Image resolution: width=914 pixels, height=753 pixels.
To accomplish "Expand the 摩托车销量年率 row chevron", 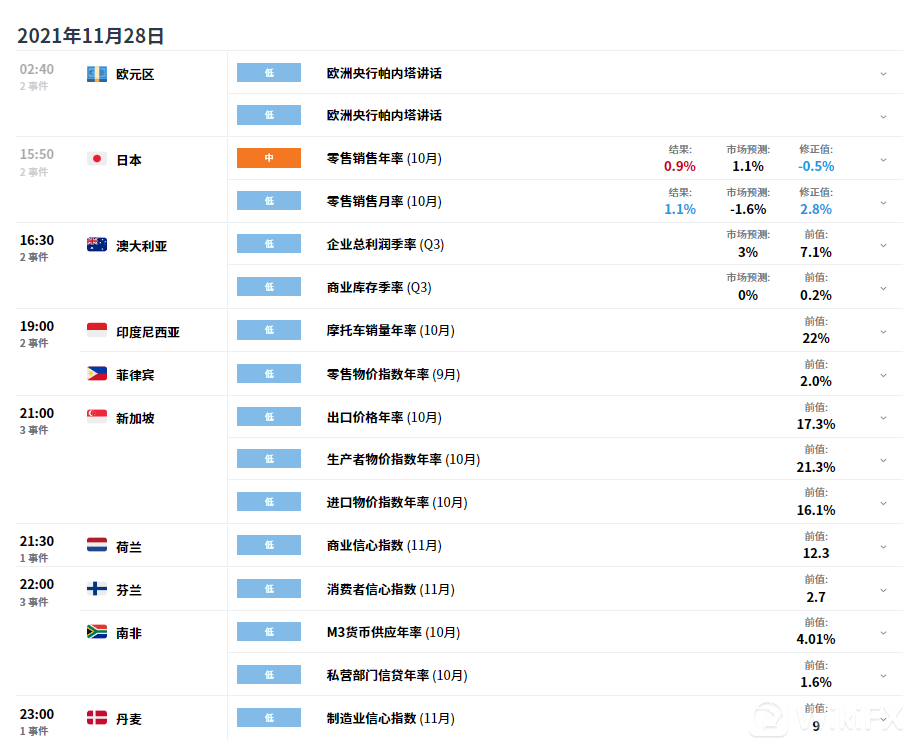I will pos(883,331).
